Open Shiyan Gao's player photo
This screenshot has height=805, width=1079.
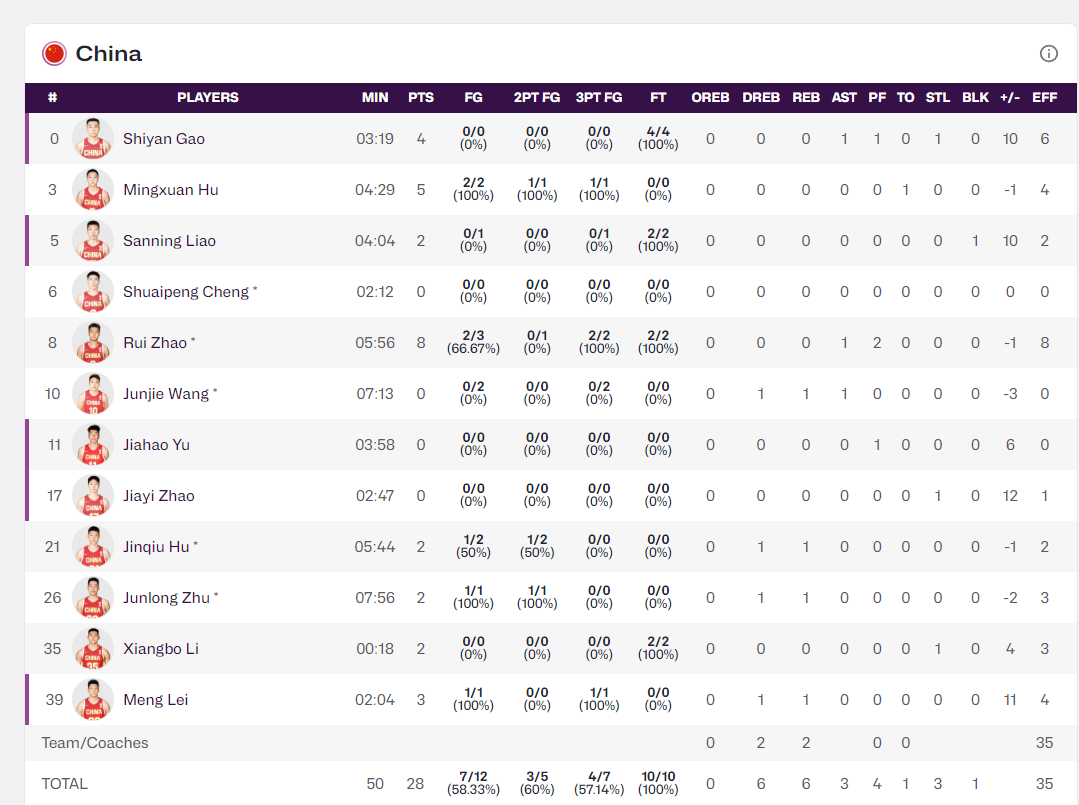point(93,139)
